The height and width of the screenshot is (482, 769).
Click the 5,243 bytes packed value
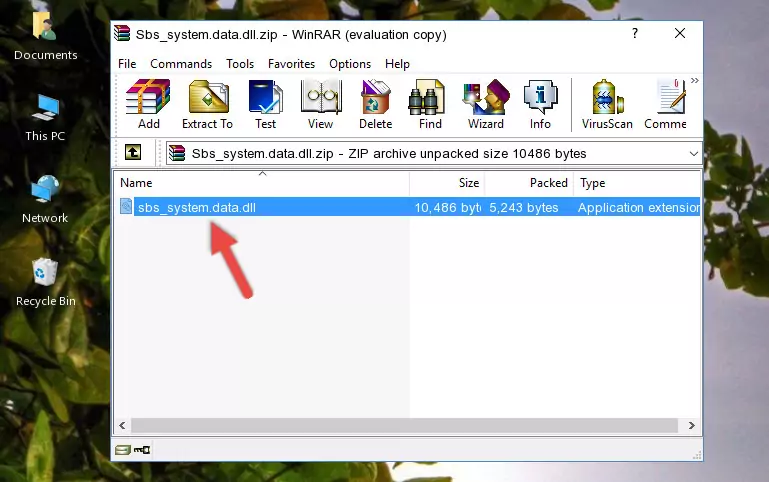pyautogui.click(x=523, y=208)
